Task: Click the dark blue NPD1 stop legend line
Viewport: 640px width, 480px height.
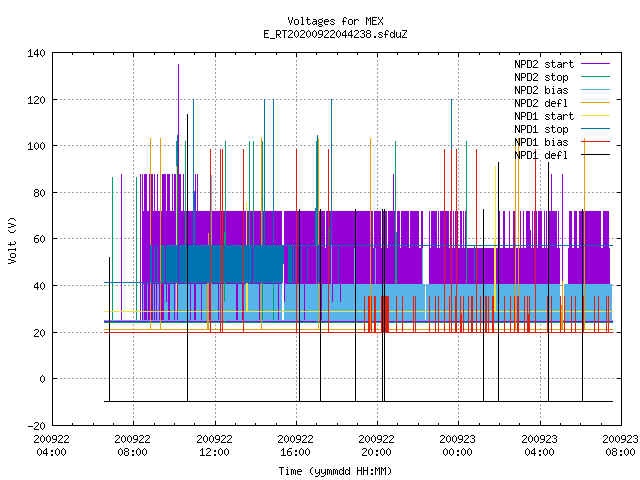Action: click(x=596, y=129)
